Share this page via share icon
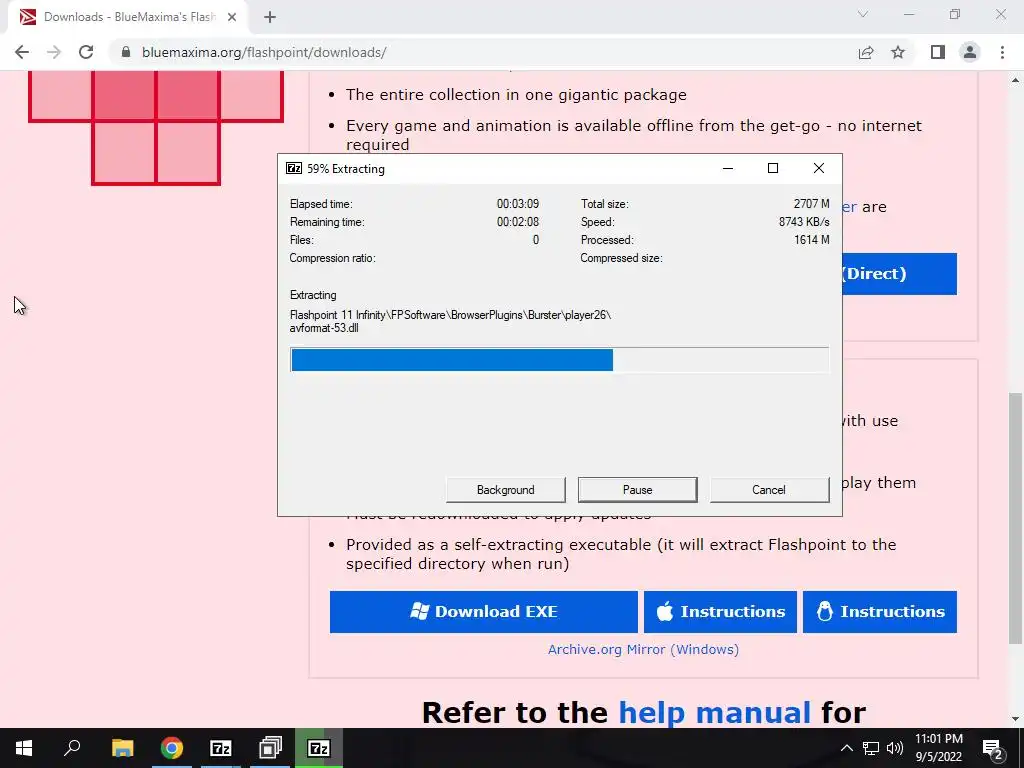The height and width of the screenshot is (768, 1024). tap(866, 52)
